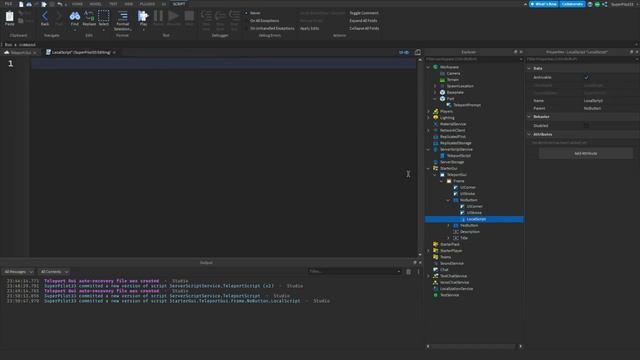Select the SCRIPT ribbon tab
This screenshot has width=640, height=360.
pos(179,4)
